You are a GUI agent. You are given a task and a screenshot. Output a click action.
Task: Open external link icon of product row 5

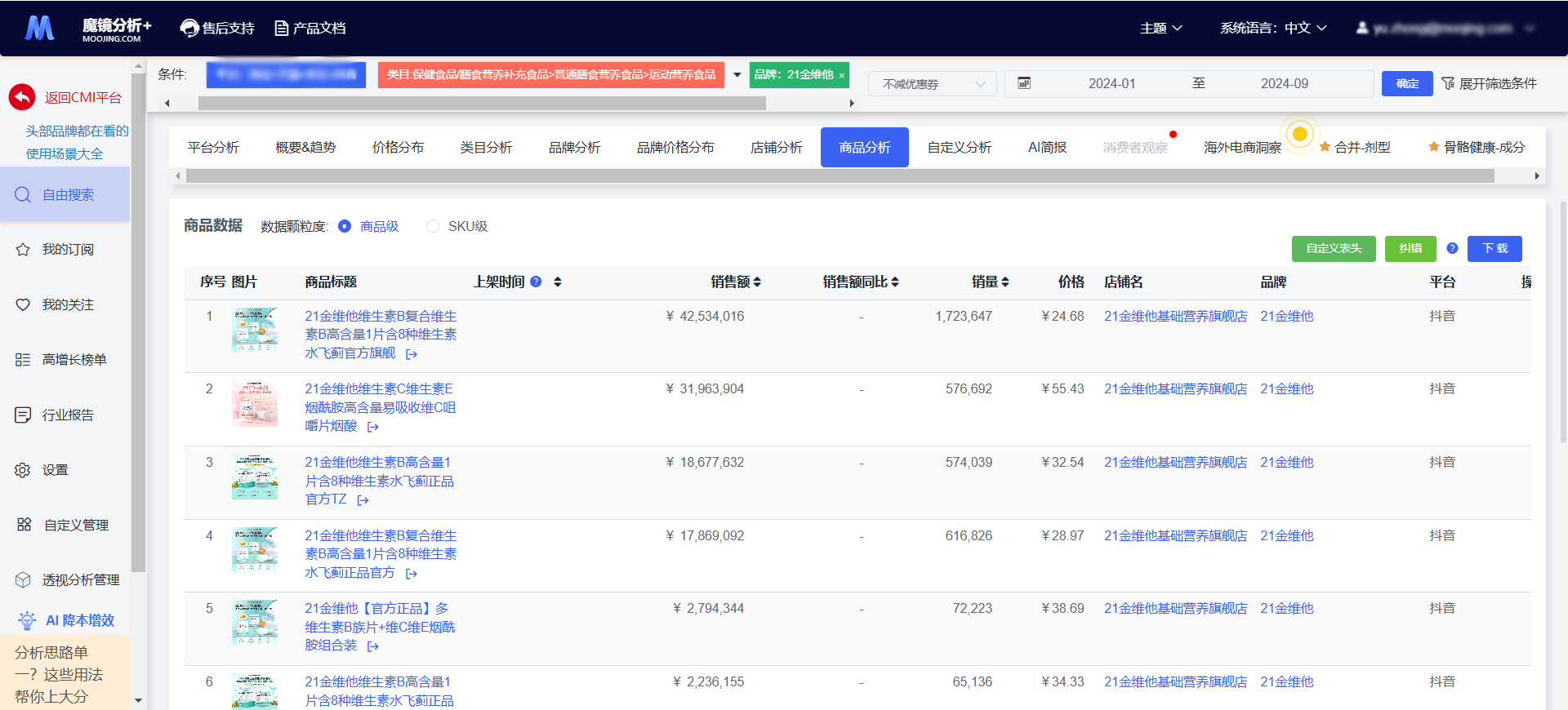click(x=373, y=646)
